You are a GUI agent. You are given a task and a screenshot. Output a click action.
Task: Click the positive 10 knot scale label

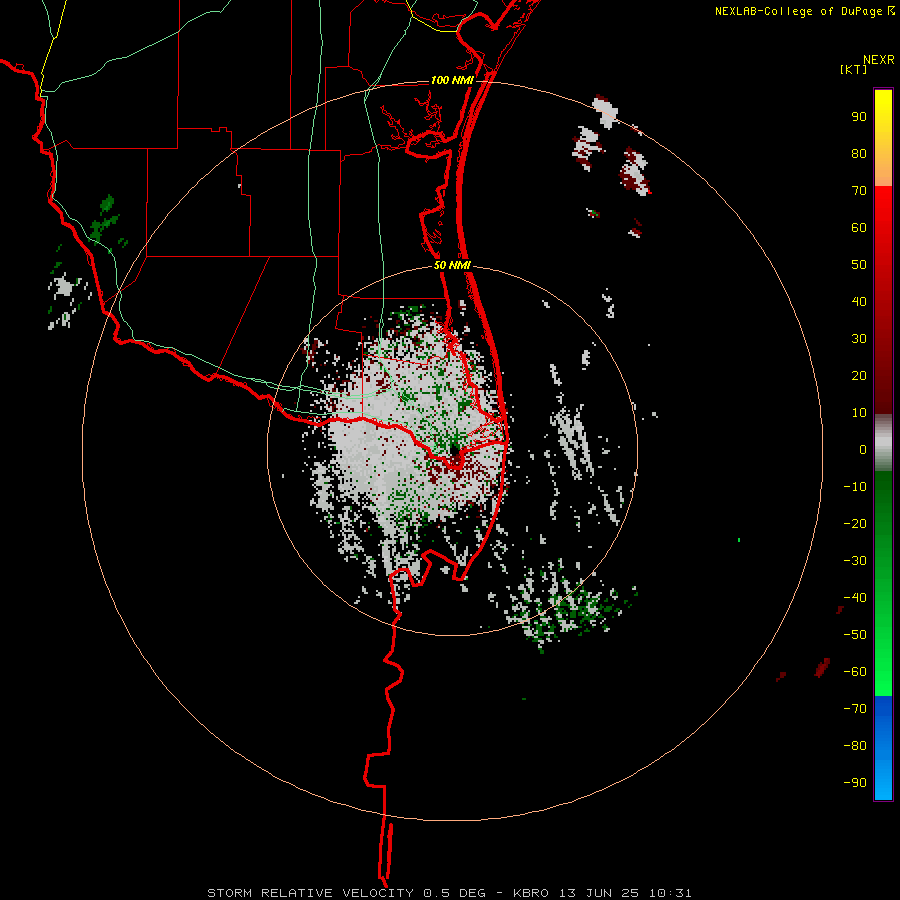pos(859,413)
